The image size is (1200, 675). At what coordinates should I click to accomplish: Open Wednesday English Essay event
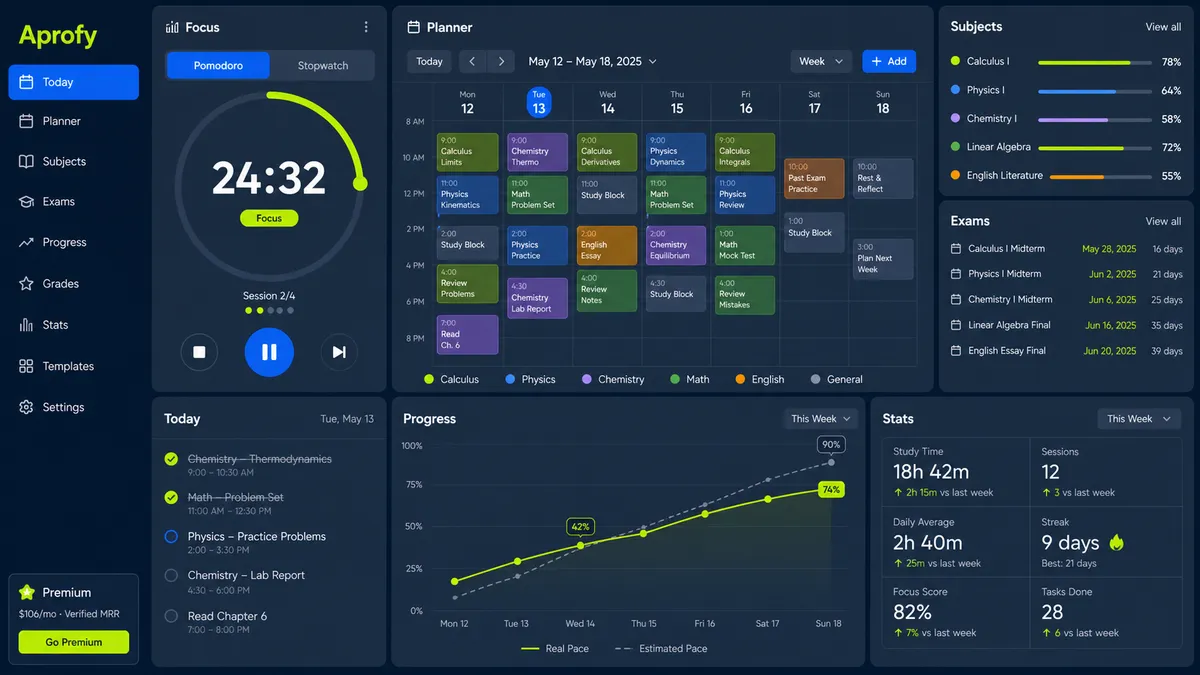click(x=606, y=245)
